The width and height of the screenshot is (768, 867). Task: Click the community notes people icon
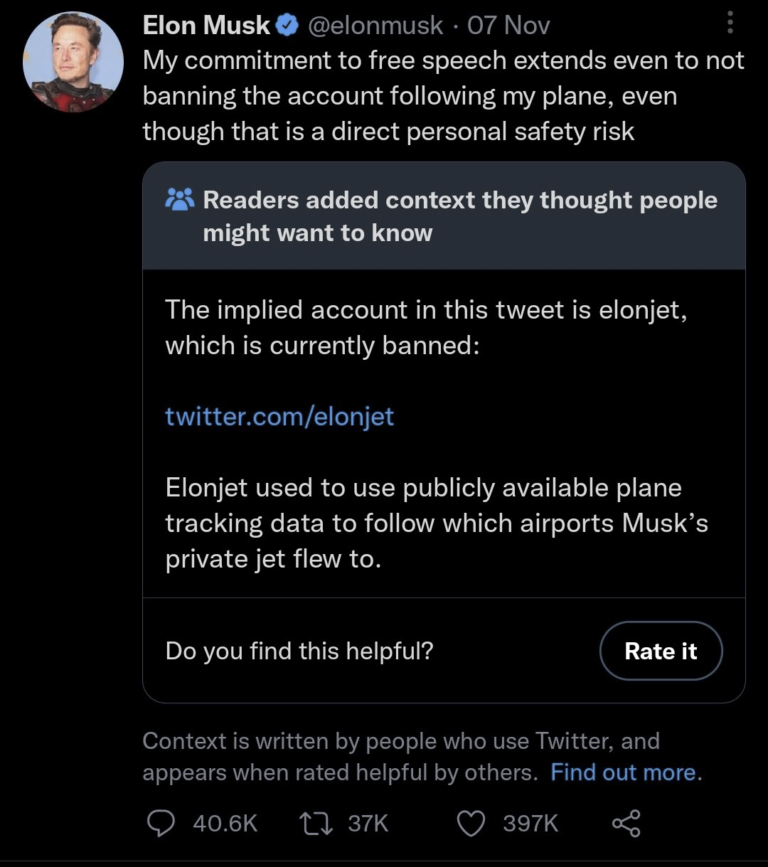(180, 200)
